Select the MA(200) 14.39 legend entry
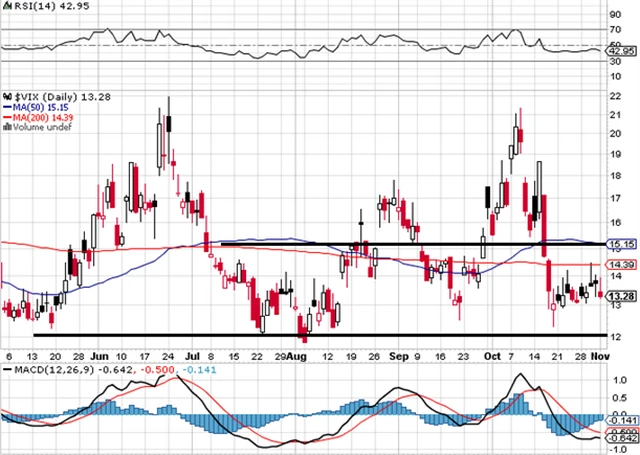Viewport: 640px width, 455px height. tap(38, 116)
